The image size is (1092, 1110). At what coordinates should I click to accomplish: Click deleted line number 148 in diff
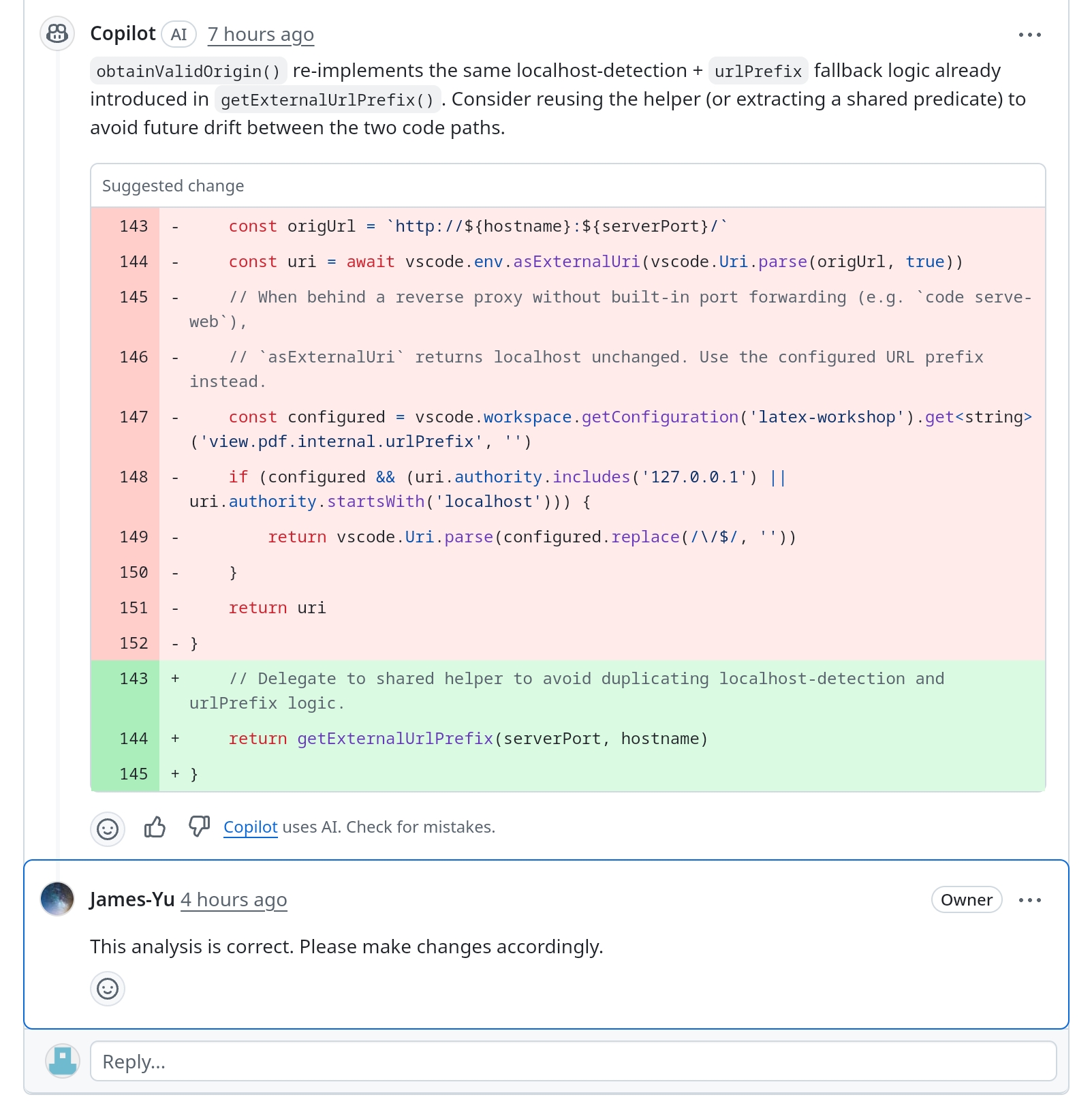point(134,477)
